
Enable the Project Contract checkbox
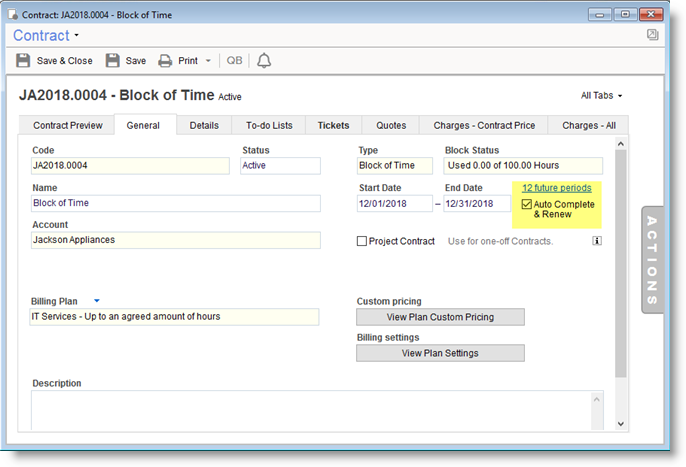[362, 241]
